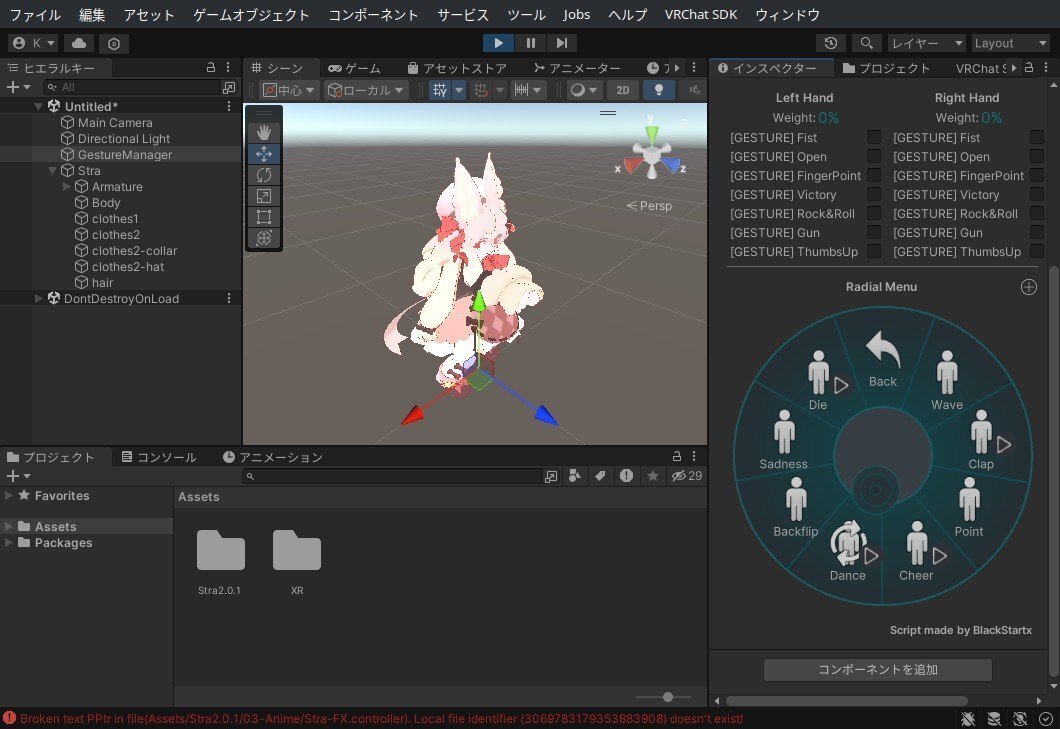Click the scene orientation gizmo Y axis
Screen dimensions: 1060x729
point(651,132)
